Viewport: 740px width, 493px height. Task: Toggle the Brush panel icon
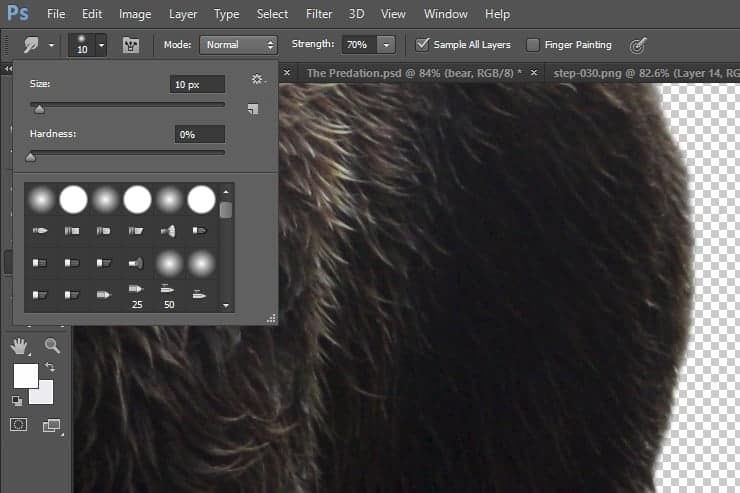(x=131, y=45)
